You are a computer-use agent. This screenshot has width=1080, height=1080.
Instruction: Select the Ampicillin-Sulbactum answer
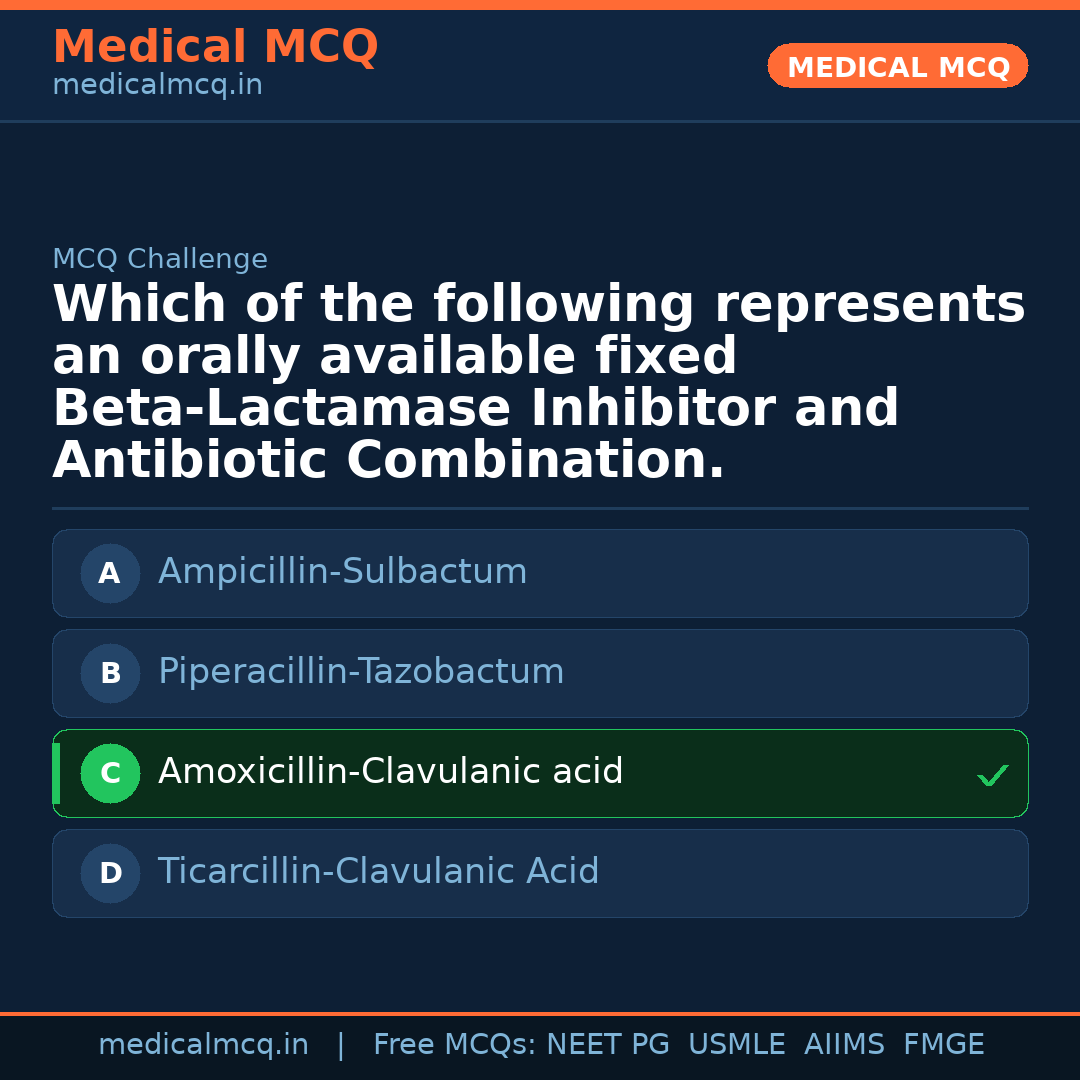[342, 572]
